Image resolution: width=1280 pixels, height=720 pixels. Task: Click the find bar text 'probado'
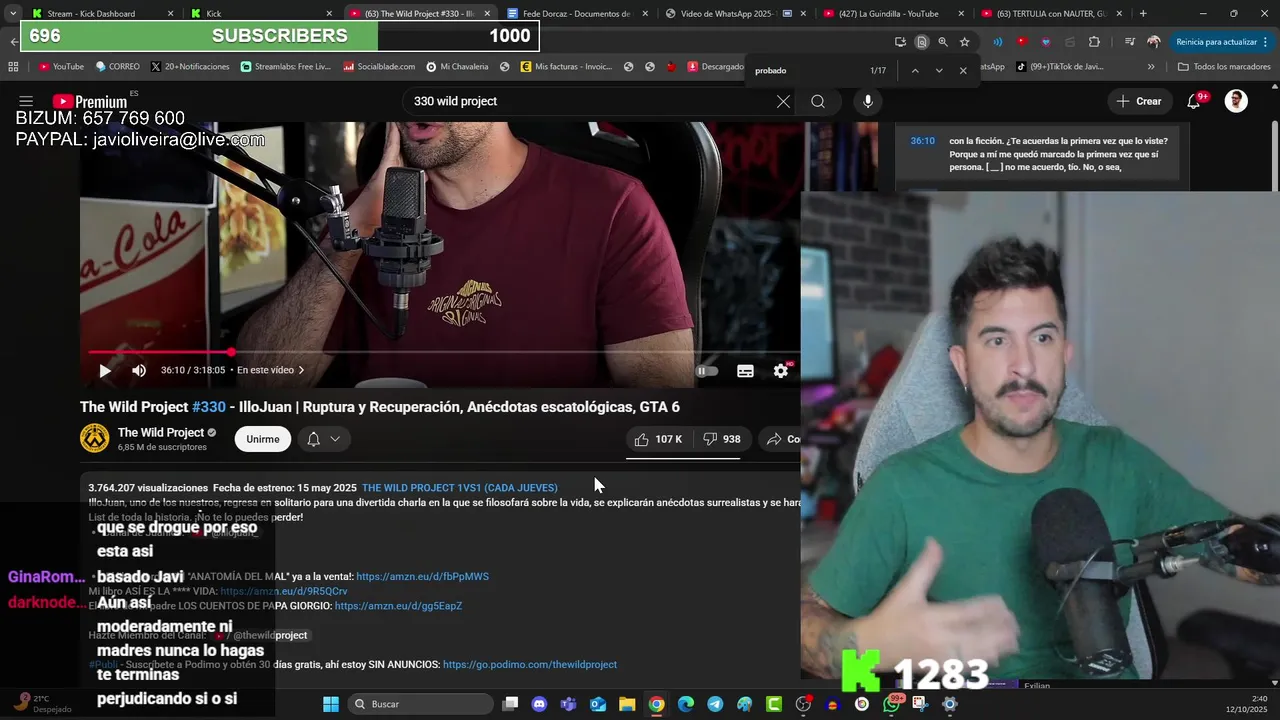pyautogui.click(x=770, y=71)
